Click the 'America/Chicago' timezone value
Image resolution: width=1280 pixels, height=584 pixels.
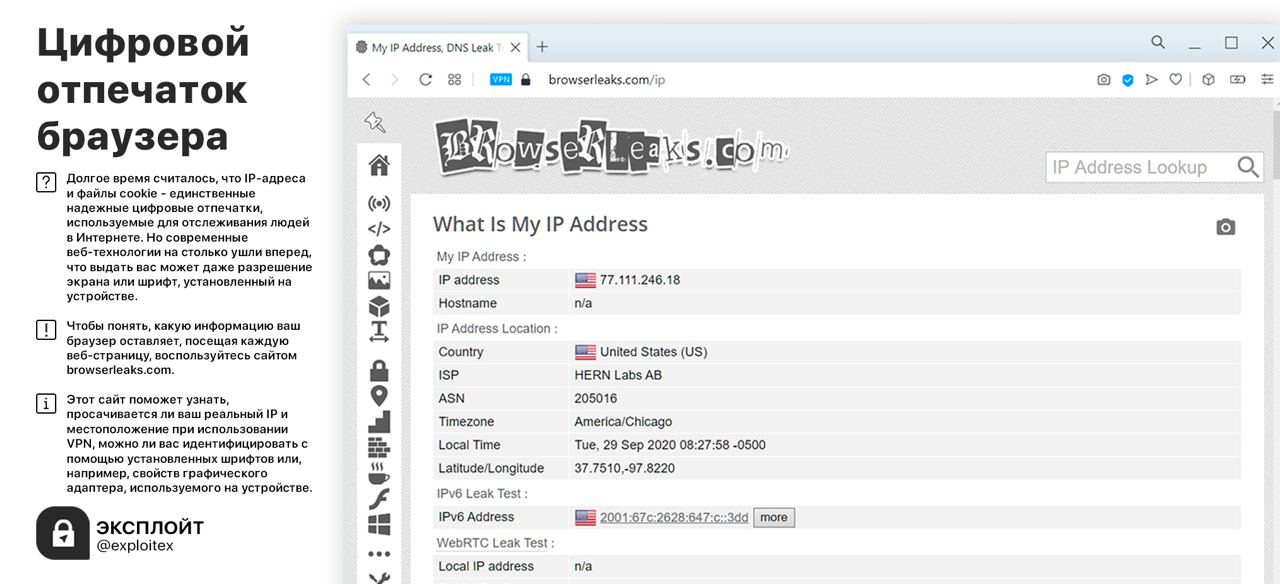click(x=623, y=421)
